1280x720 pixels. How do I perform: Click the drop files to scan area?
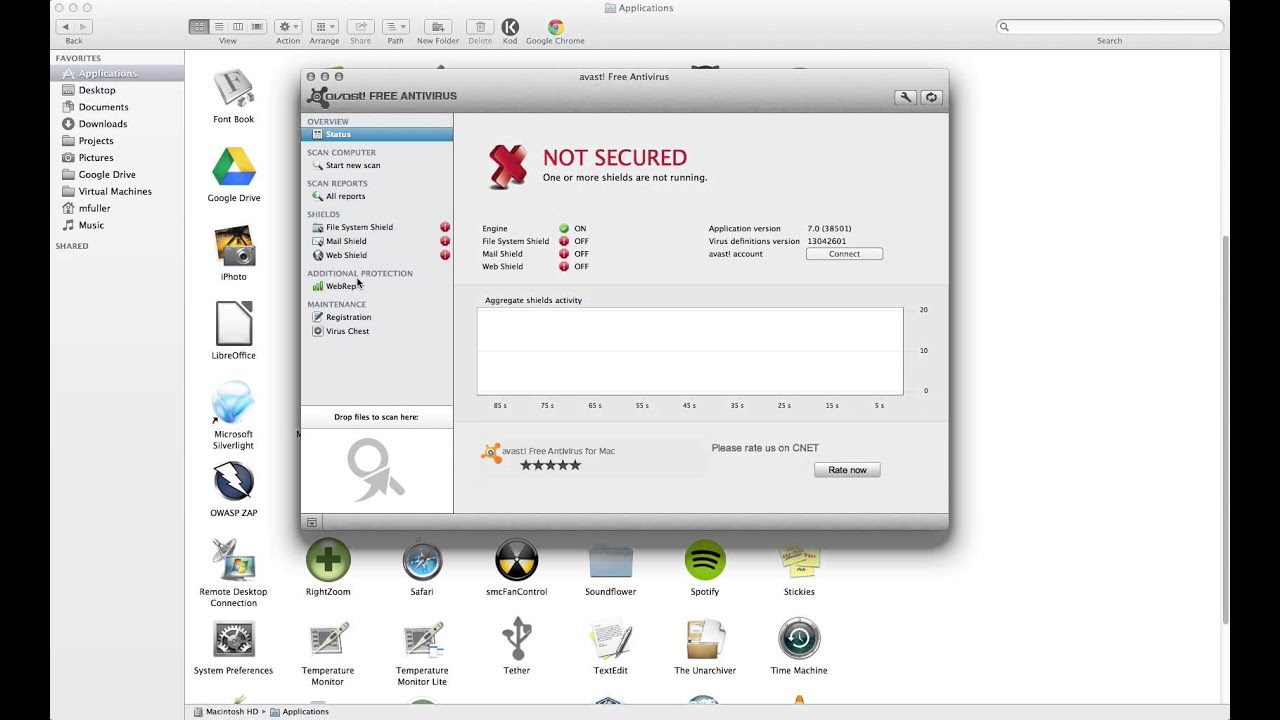pyautogui.click(x=376, y=470)
